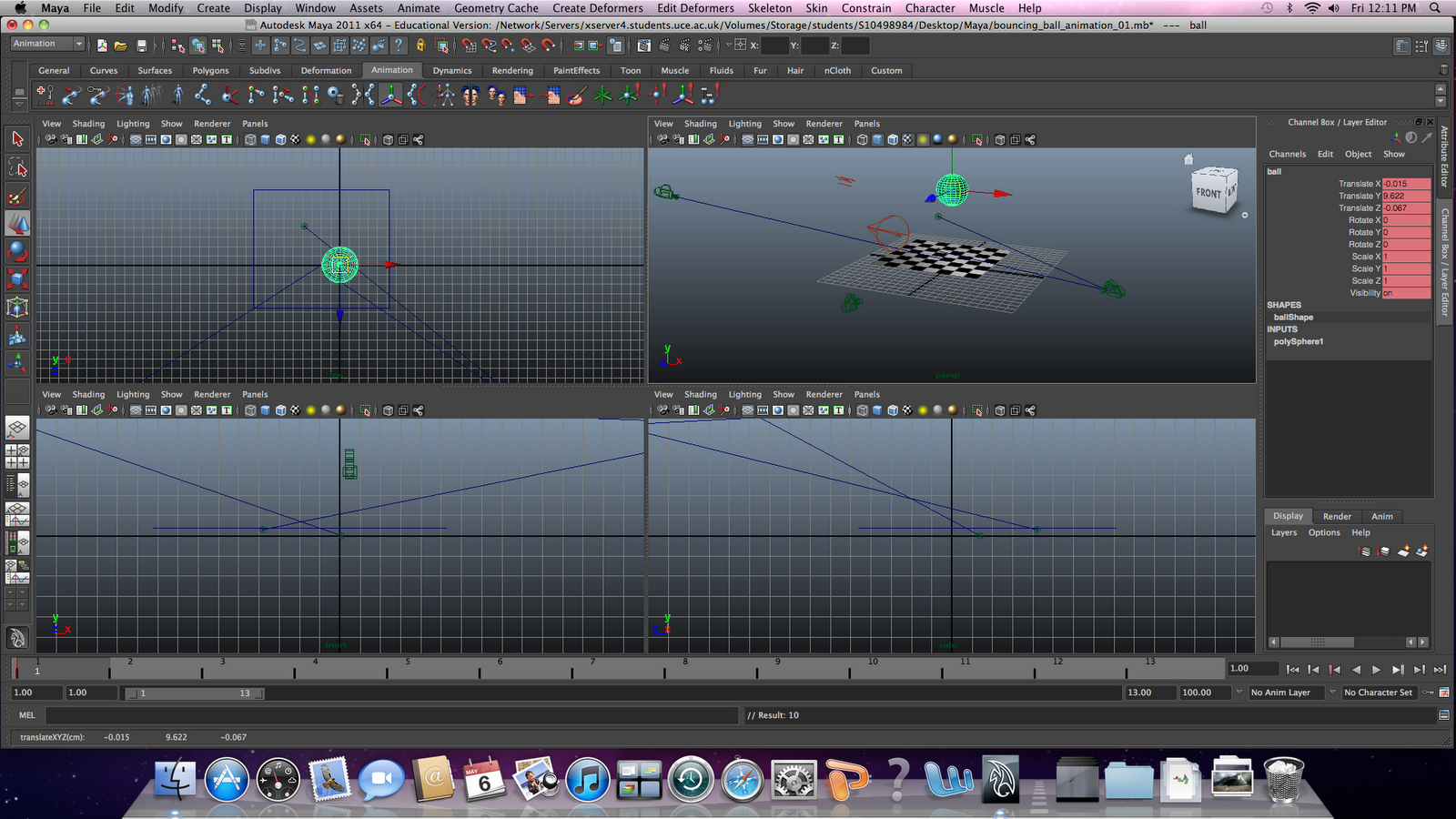Click the Joint tool shelf icon
Screen dimensions: 1456x819
click(x=202, y=95)
